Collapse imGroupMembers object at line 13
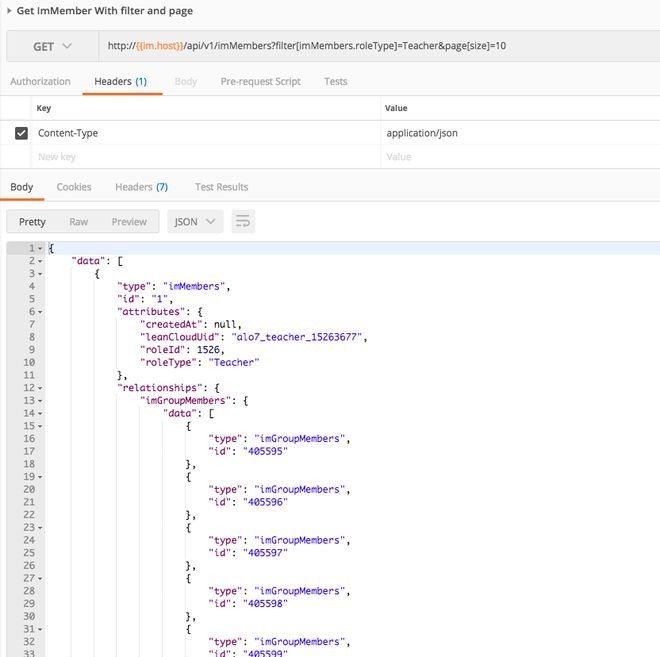Viewport: 660px width, 657px height. pyautogui.click(x=40, y=401)
